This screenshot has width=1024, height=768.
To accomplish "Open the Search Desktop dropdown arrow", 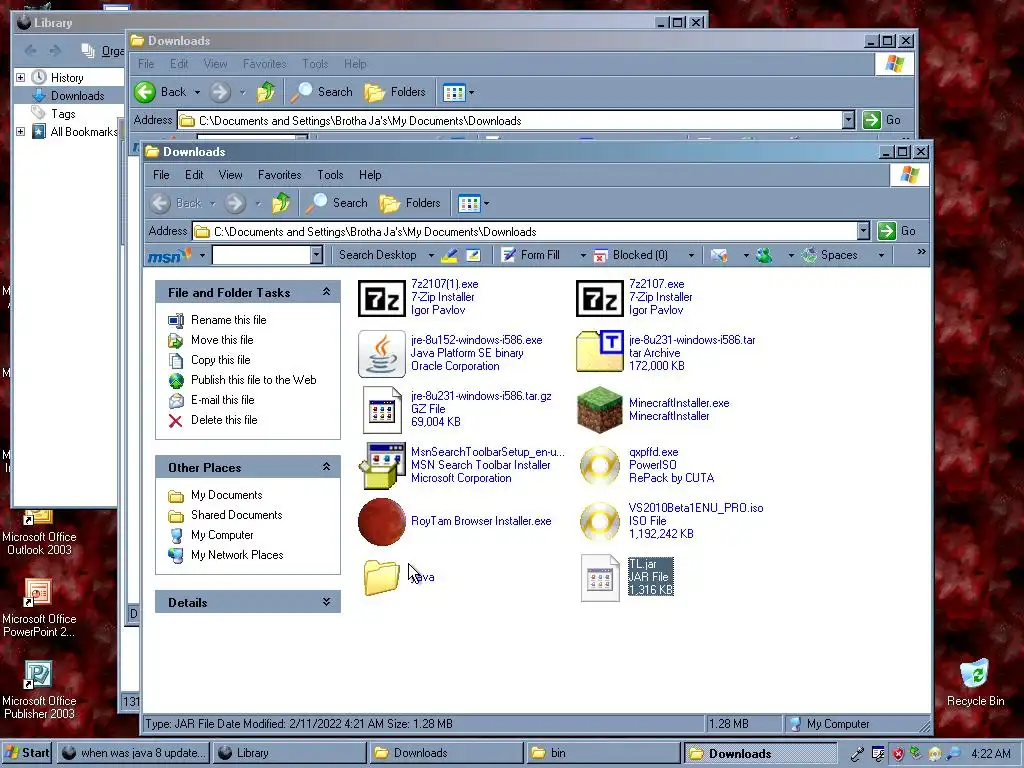I will [431, 255].
